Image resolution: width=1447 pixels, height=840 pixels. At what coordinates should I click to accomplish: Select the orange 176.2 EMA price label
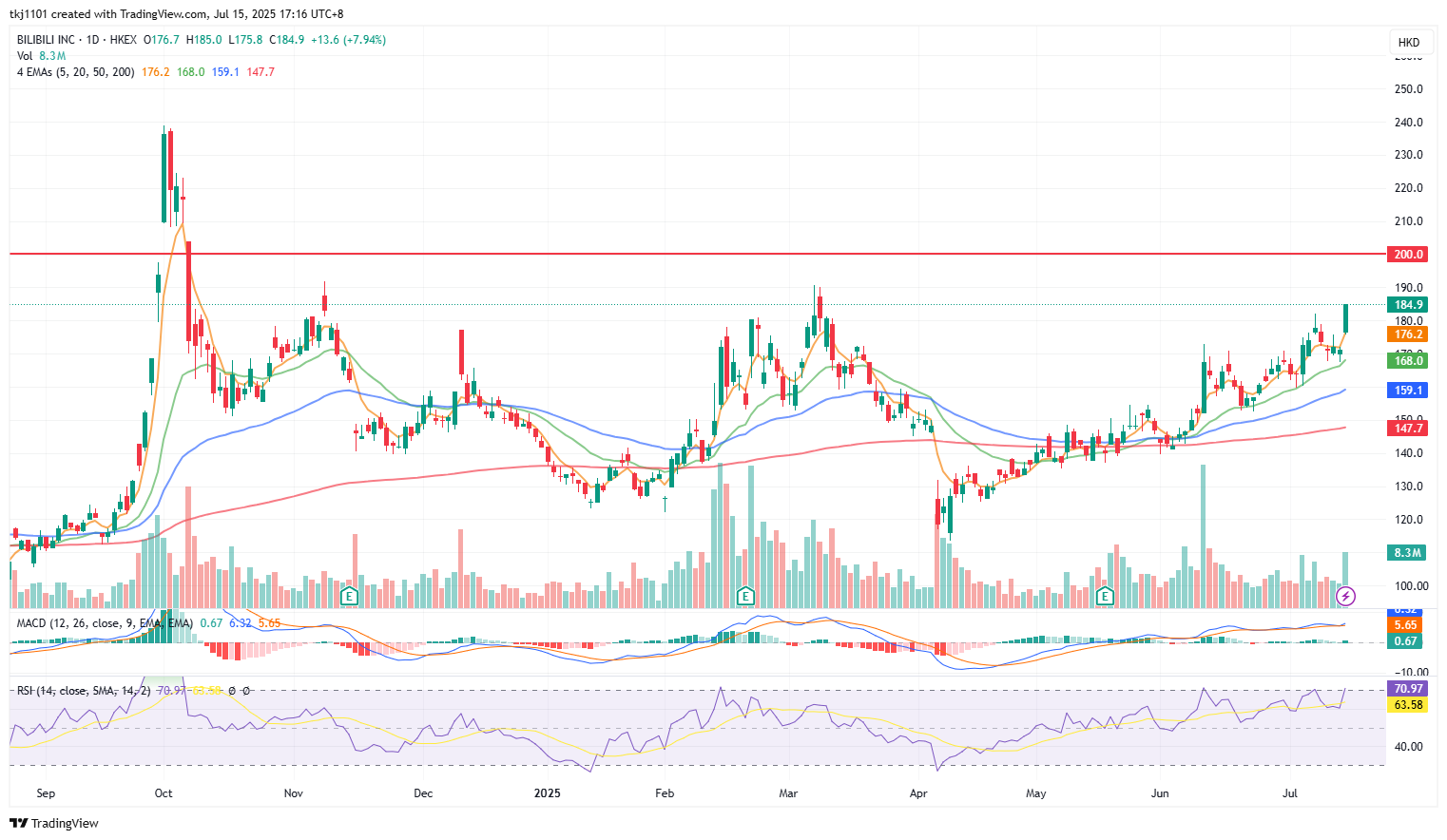[x=1410, y=334]
